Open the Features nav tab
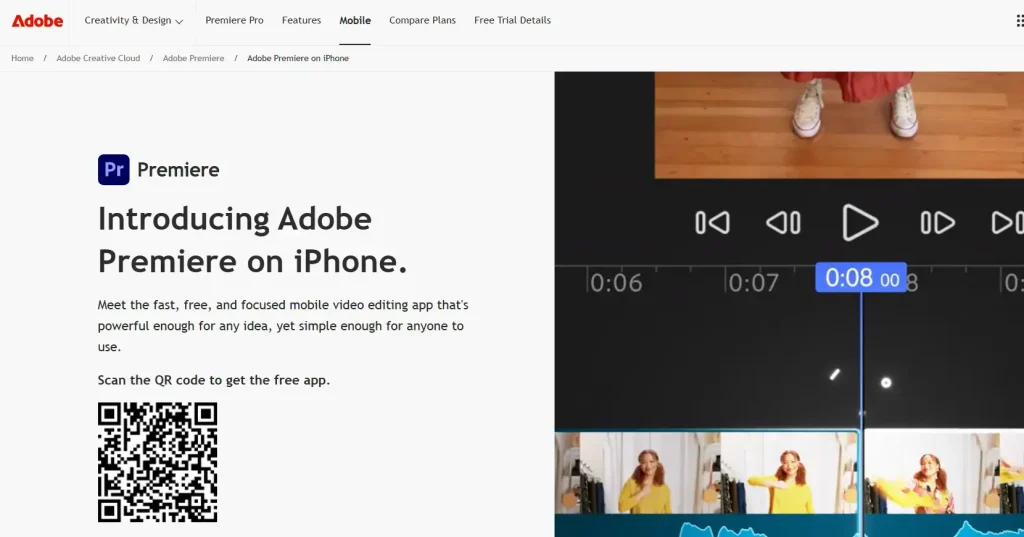The width and height of the screenshot is (1024, 537). click(x=301, y=20)
